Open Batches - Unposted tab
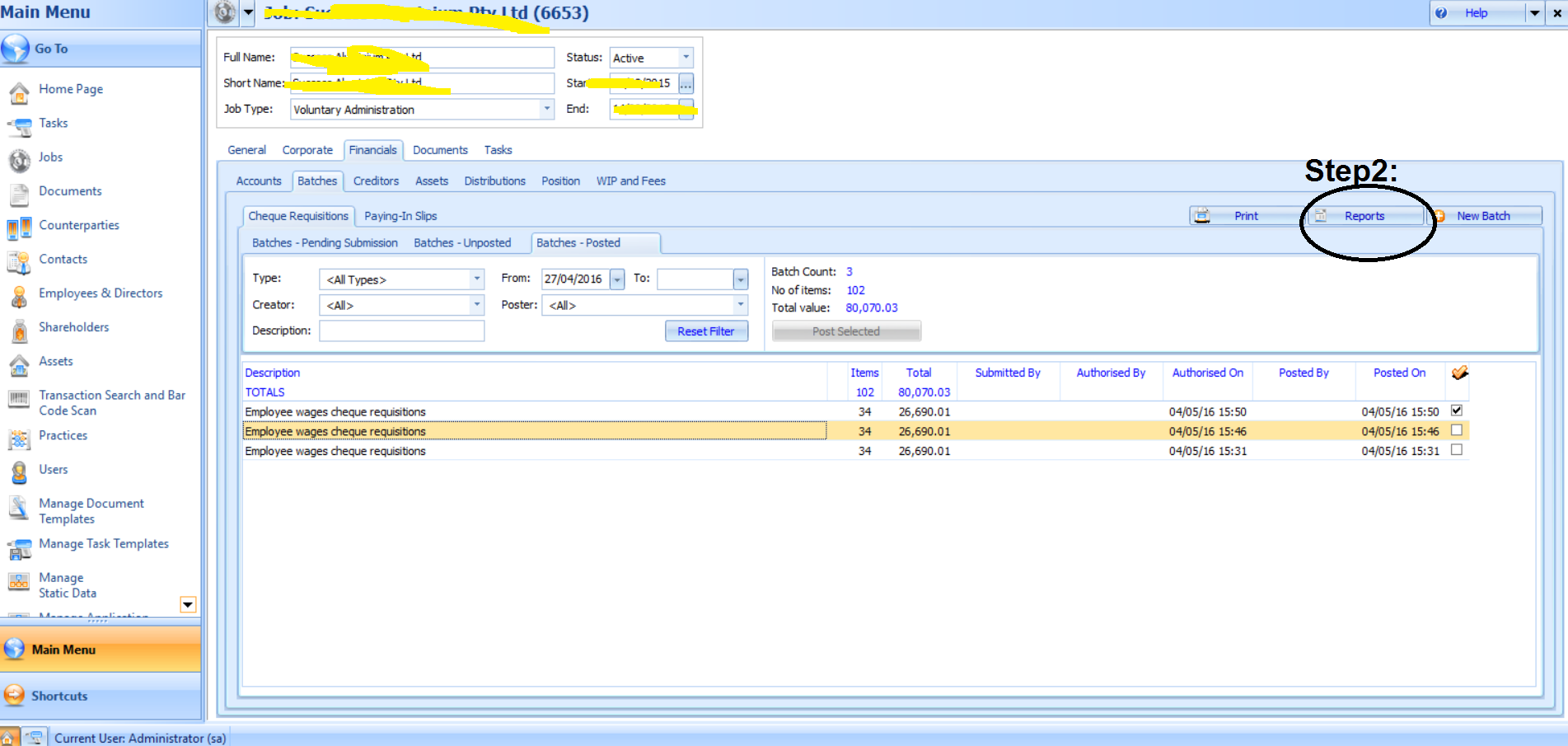Image resolution: width=1568 pixels, height=746 pixels. point(462,243)
